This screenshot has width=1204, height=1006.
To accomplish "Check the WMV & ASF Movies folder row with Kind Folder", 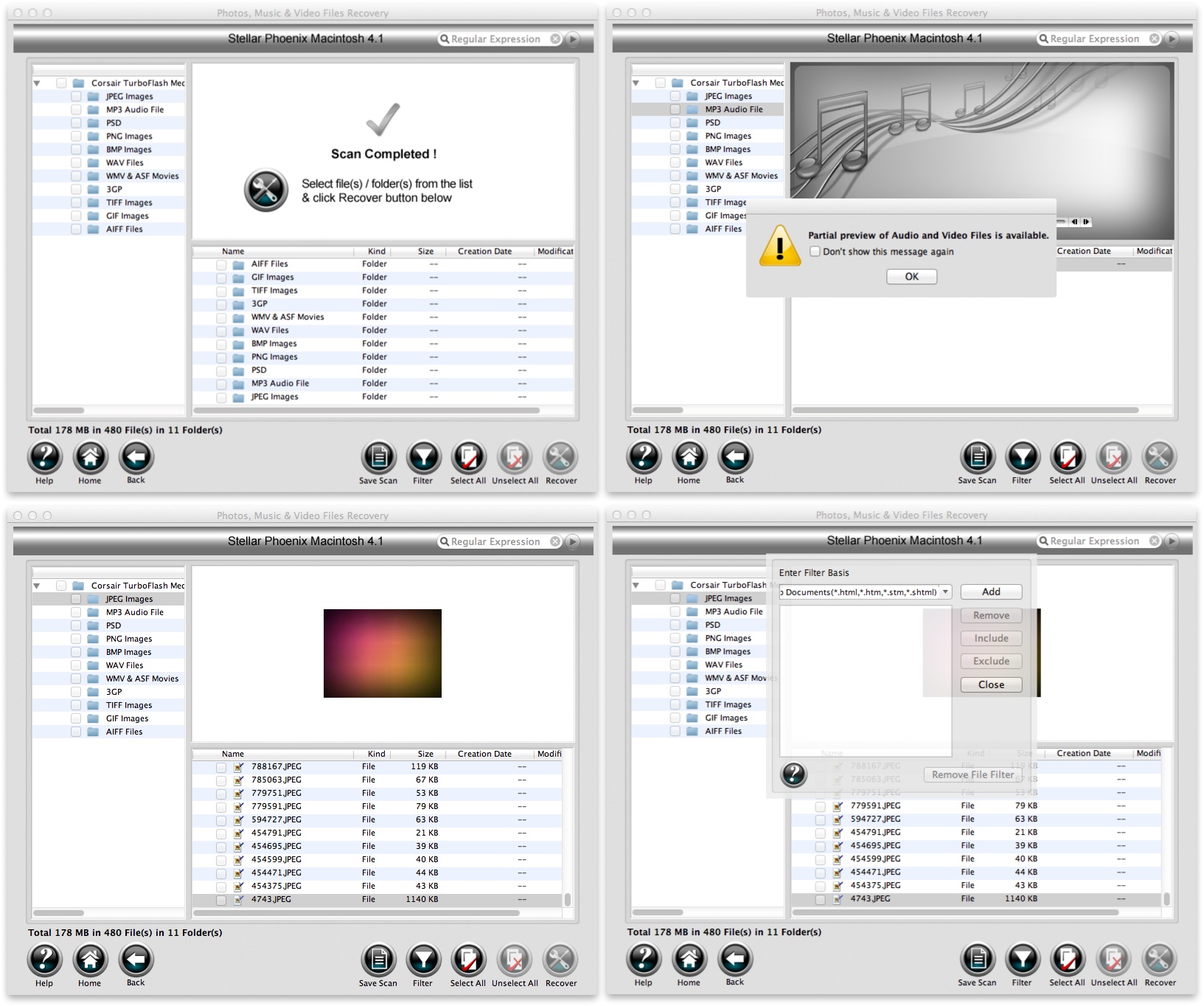I will tap(221, 318).
